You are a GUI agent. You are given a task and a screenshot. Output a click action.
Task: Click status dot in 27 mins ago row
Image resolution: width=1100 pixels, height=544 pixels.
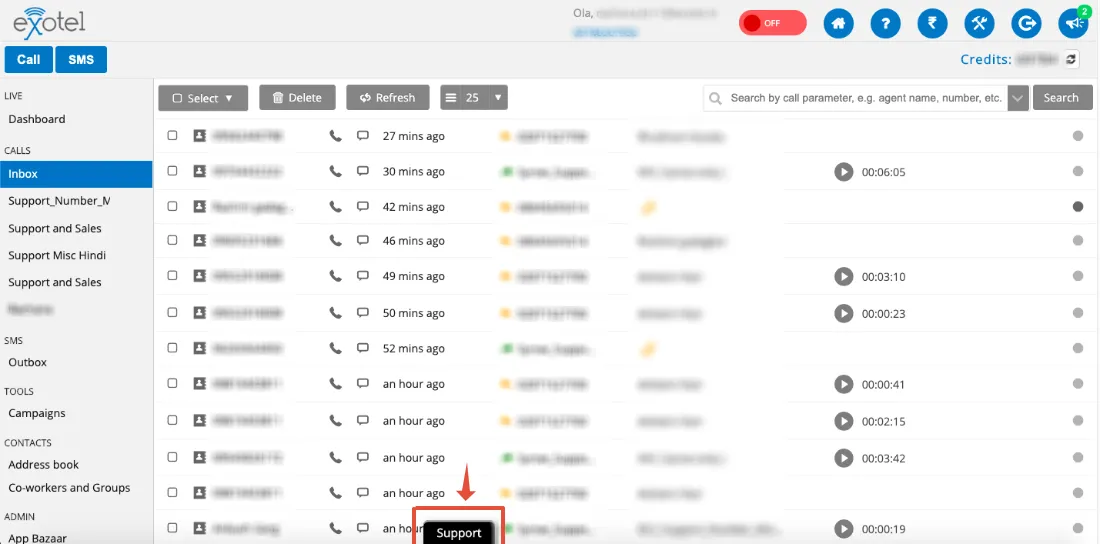click(x=1078, y=135)
